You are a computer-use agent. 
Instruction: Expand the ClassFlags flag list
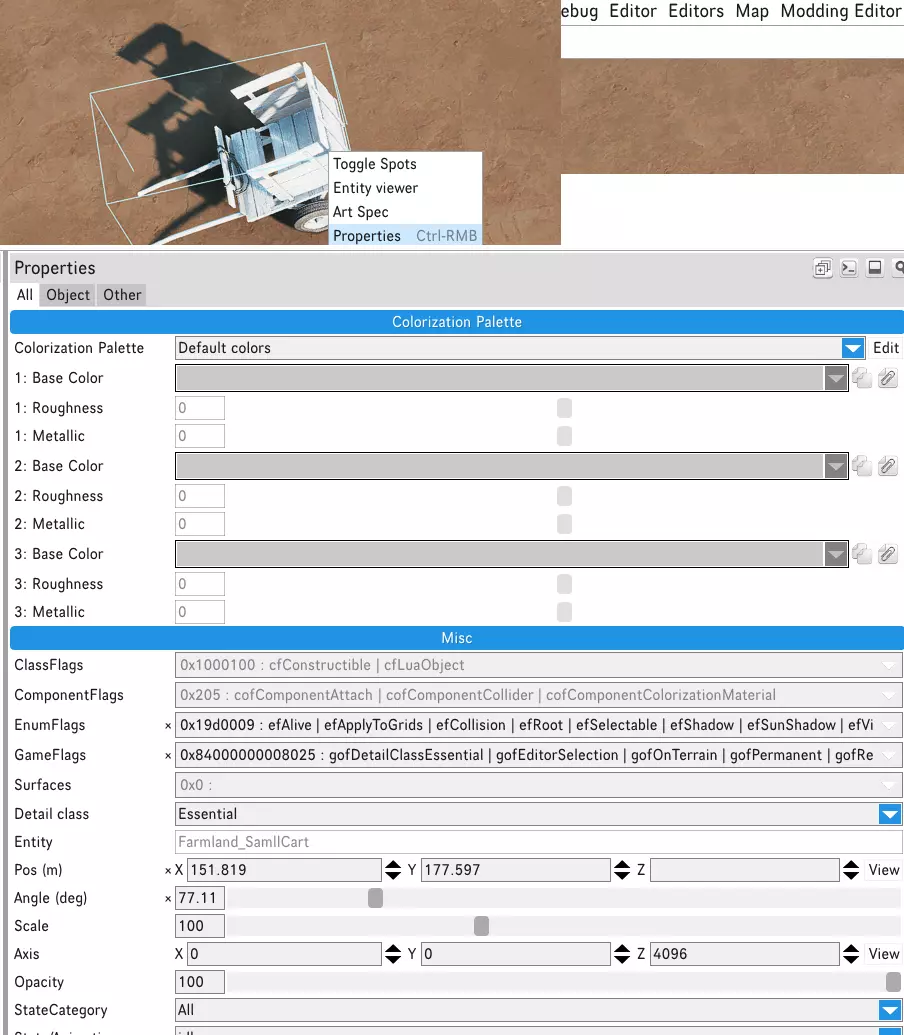click(x=889, y=665)
